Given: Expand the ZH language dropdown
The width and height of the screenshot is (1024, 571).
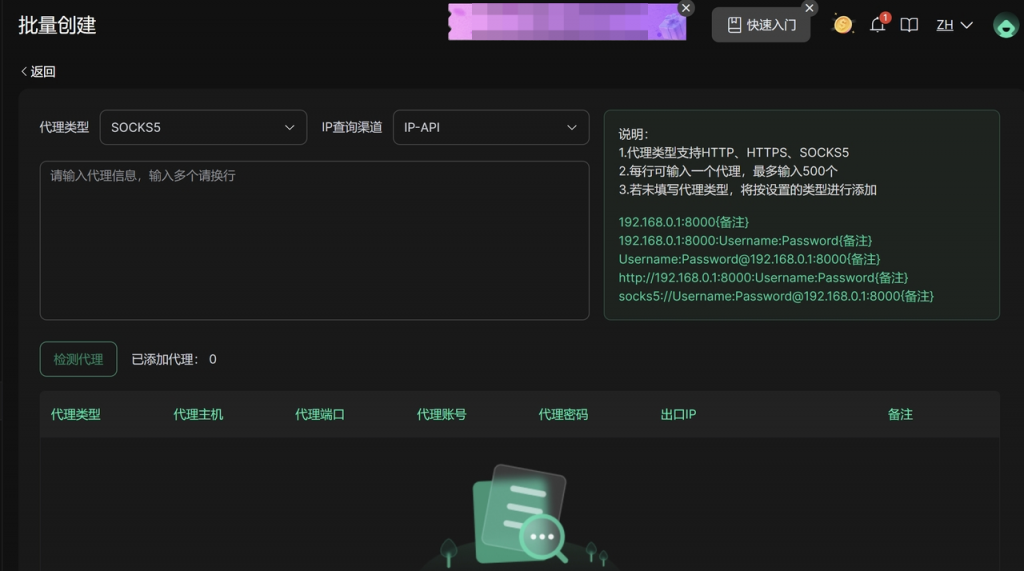Looking at the screenshot, I should (954, 25).
